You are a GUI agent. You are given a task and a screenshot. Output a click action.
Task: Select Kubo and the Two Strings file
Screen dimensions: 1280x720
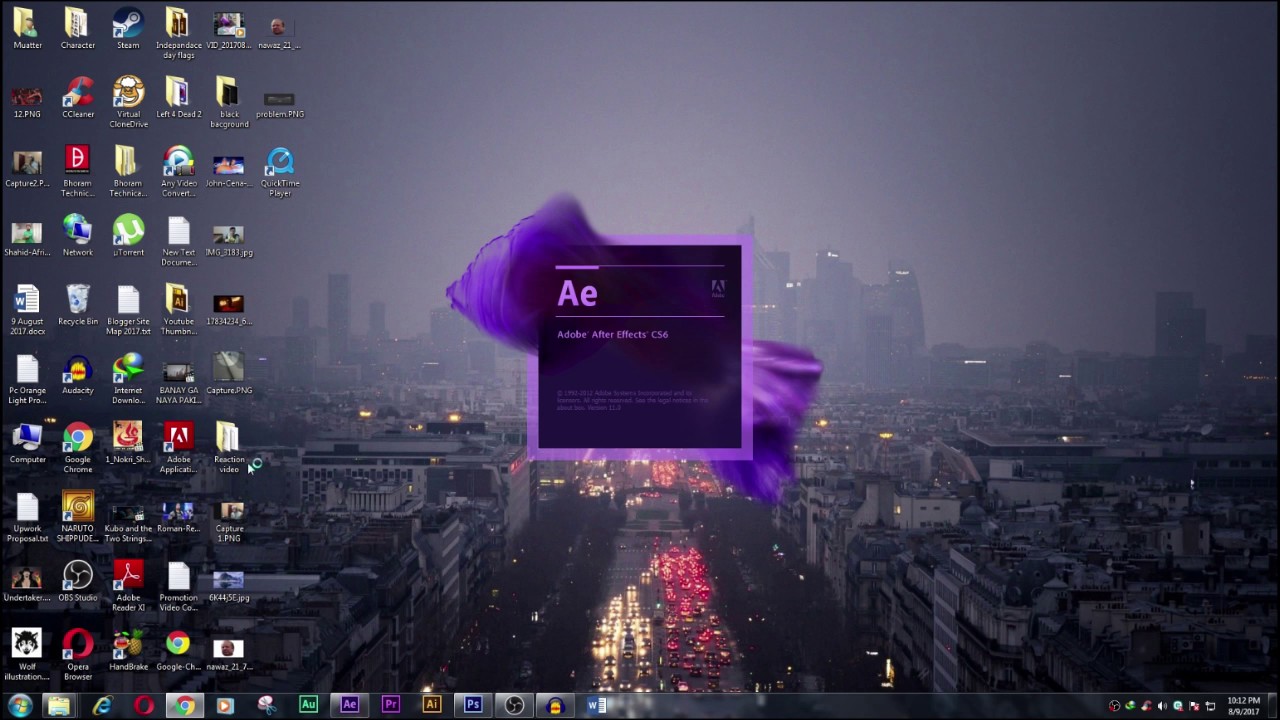pyautogui.click(x=128, y=520)
